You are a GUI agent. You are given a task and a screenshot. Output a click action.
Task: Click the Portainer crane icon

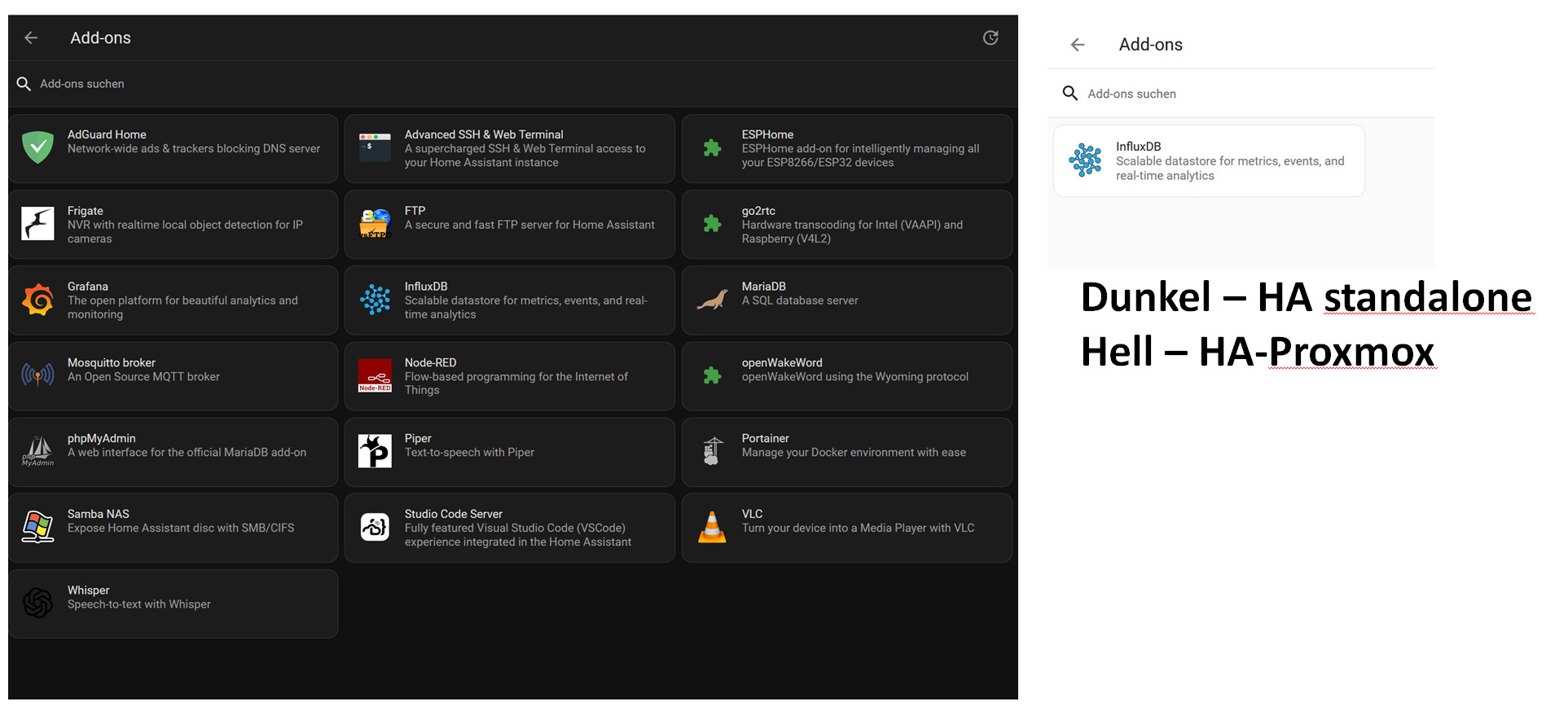coord(712,451)
